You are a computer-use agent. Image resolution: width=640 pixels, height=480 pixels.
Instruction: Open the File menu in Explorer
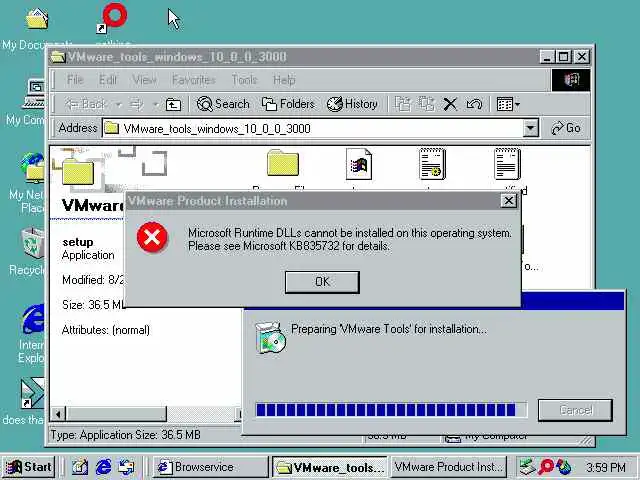(75, 80)
